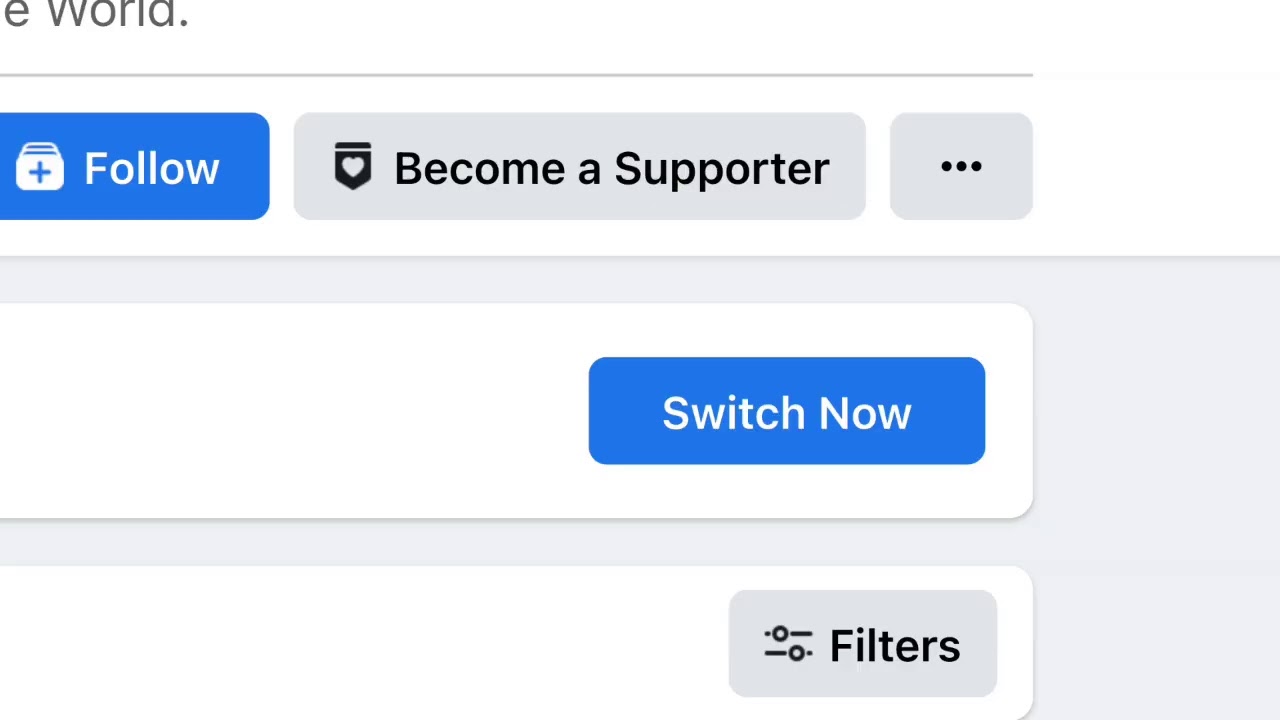The height and width of the screenshot is (720, 1280).
Task: Click the 'Become a Supporter' text label
Action: pos(612,169)
